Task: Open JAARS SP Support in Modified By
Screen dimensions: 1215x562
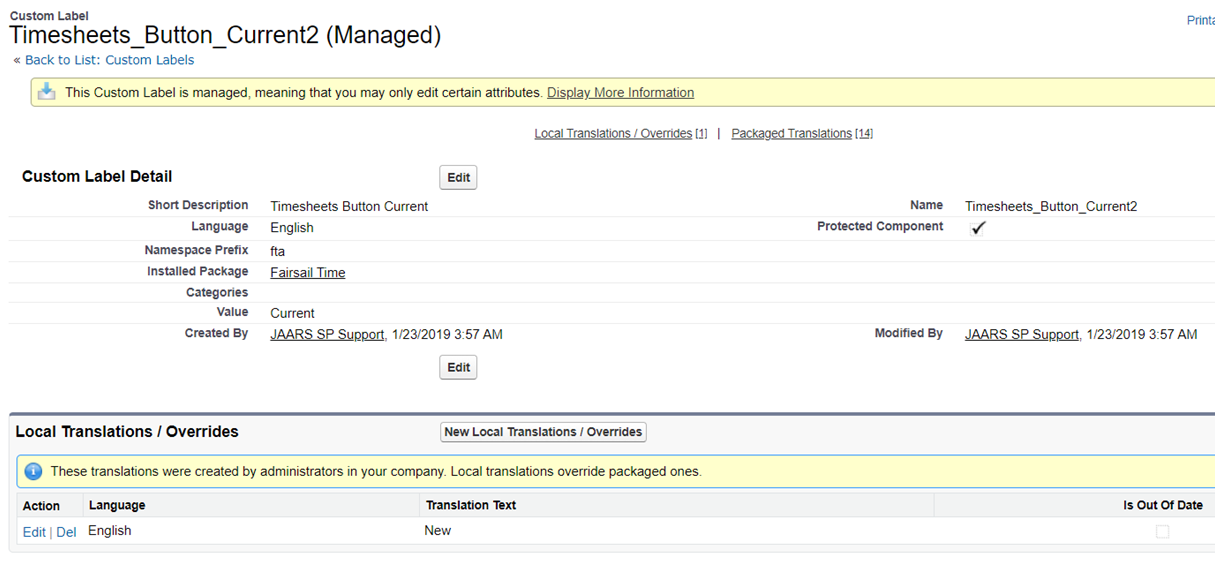Action: (1021, 335)
